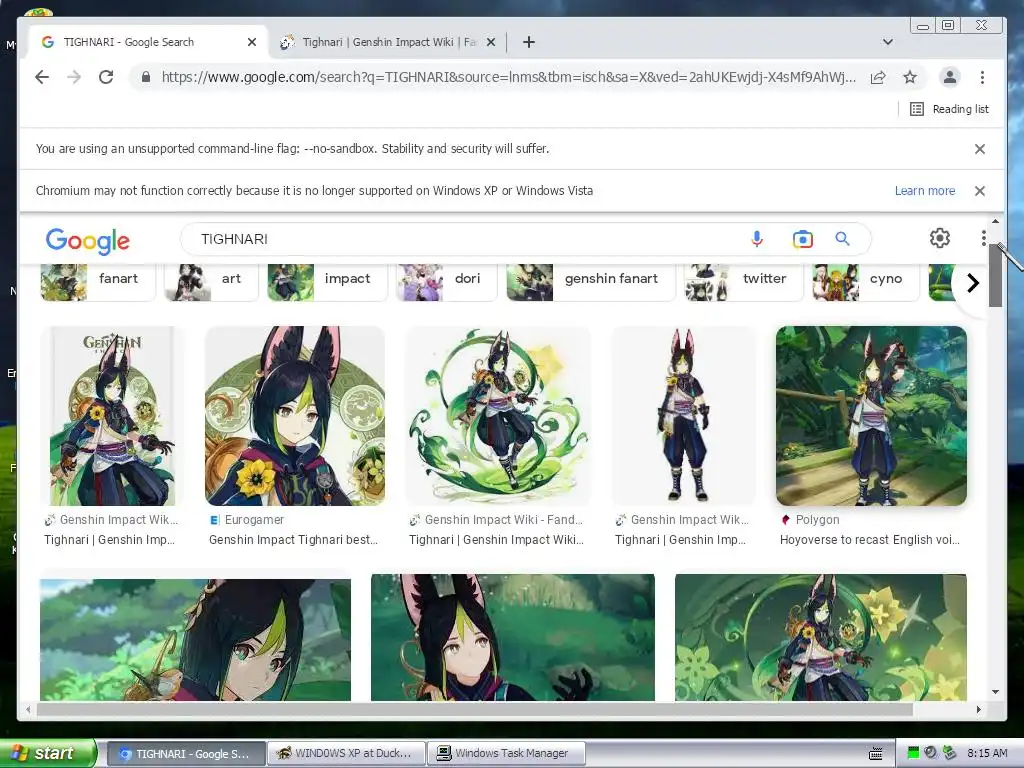Click the vertical scrollbar's up arrow
The width and height of the screenshot is (1024, 768).
coord(995,221)
